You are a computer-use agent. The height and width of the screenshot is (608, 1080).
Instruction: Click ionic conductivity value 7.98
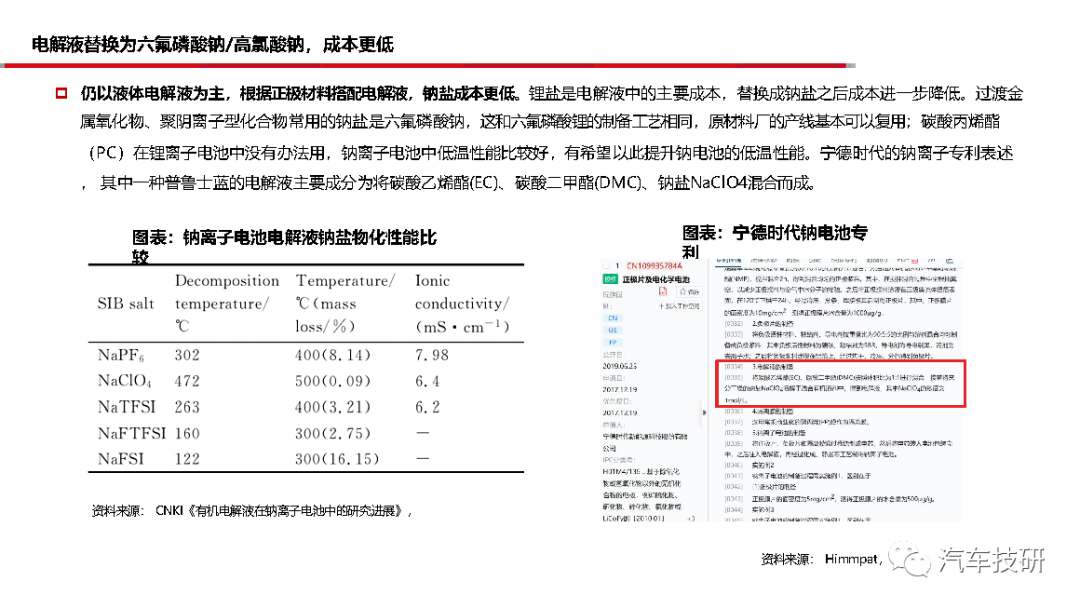pos(432,355)
